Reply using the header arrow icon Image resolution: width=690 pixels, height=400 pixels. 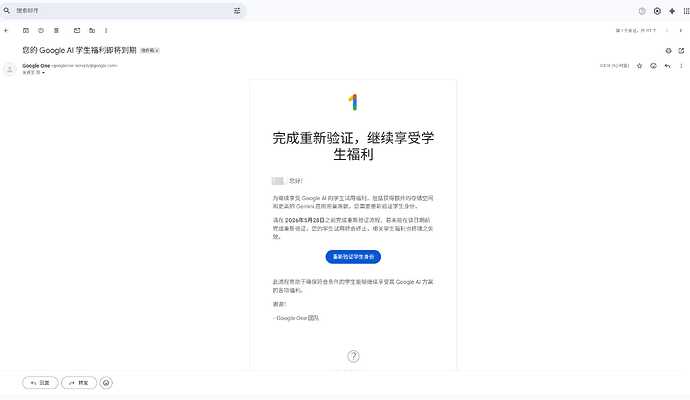tap(668, 66)
